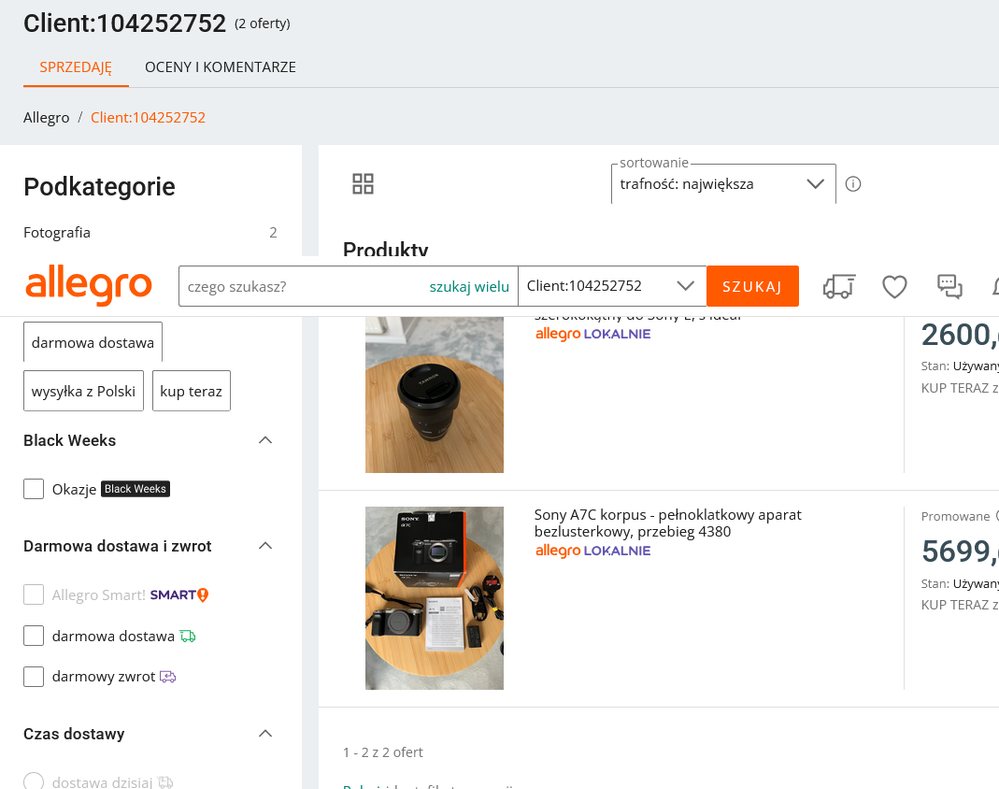Viewport: 999px width, 789px height.
Task: Click the Allegro Lokalnie badge under Sony A7C
Action: pos(593,551)
